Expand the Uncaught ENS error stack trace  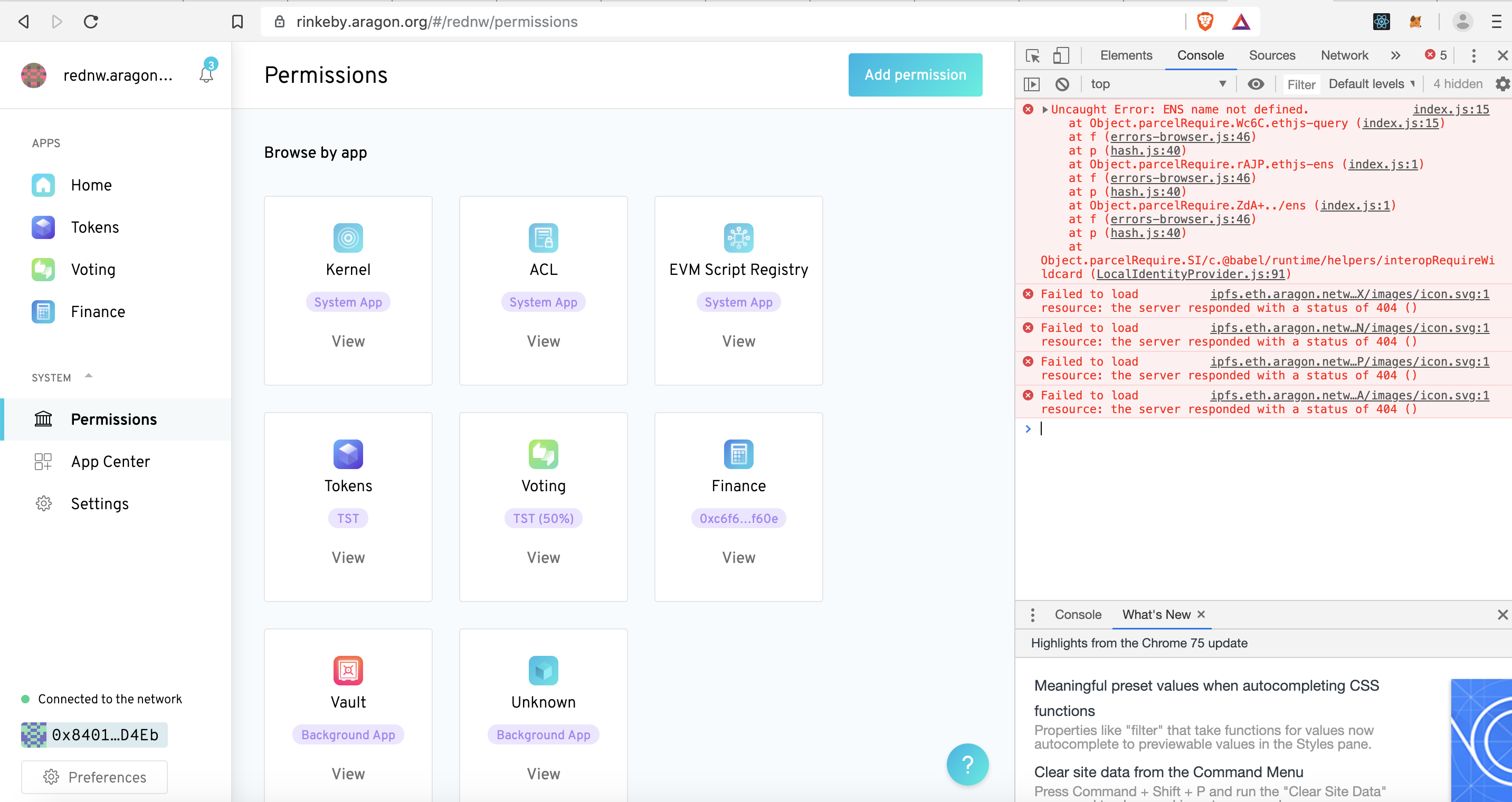pyautogui.click(x=1044, y=109)
